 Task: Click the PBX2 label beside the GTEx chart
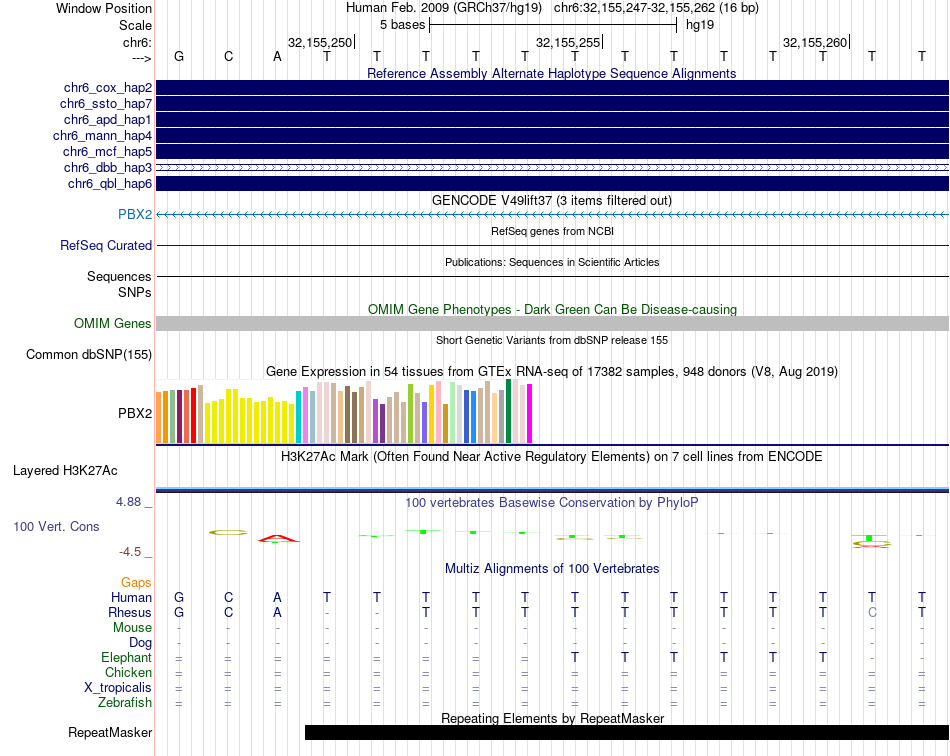click(135, 414)
